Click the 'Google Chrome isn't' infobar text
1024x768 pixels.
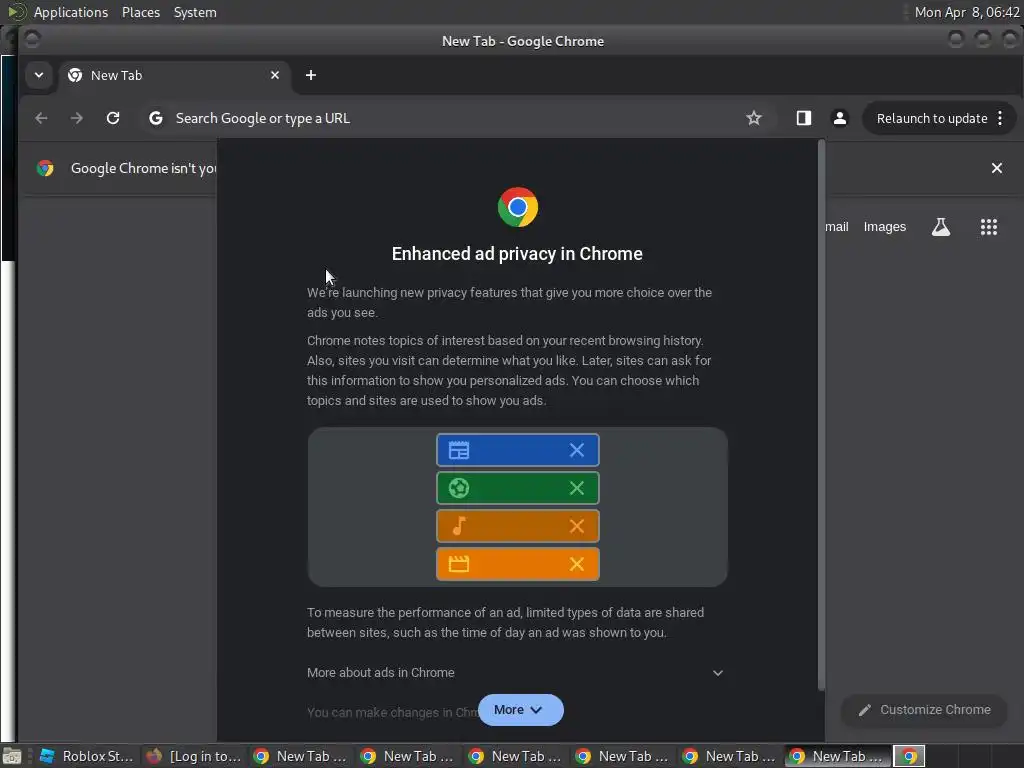[144, 168]
